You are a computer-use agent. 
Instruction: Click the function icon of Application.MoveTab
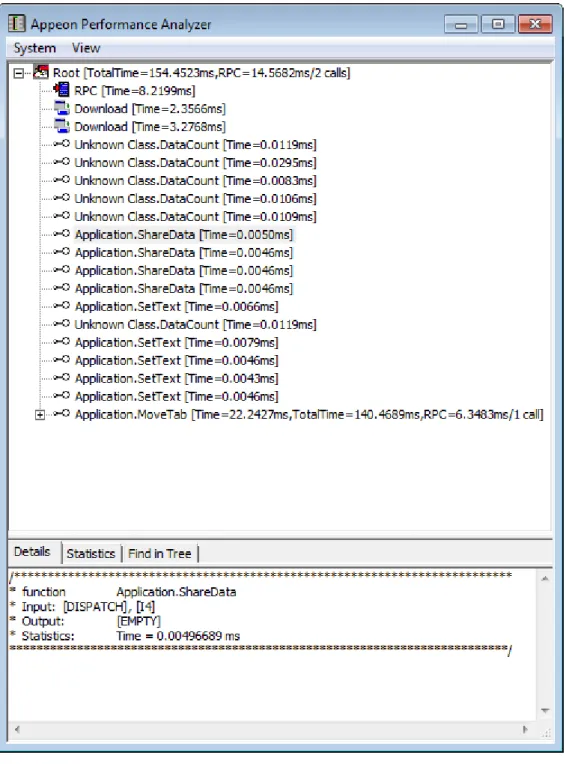61,414
